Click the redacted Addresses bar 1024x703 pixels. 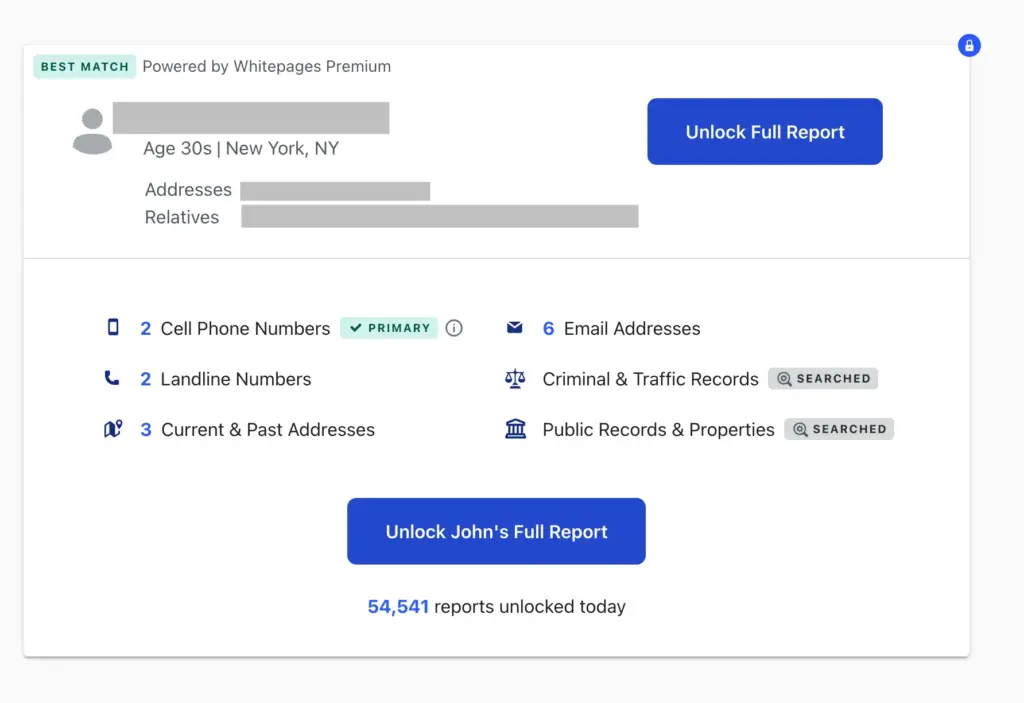335,191
